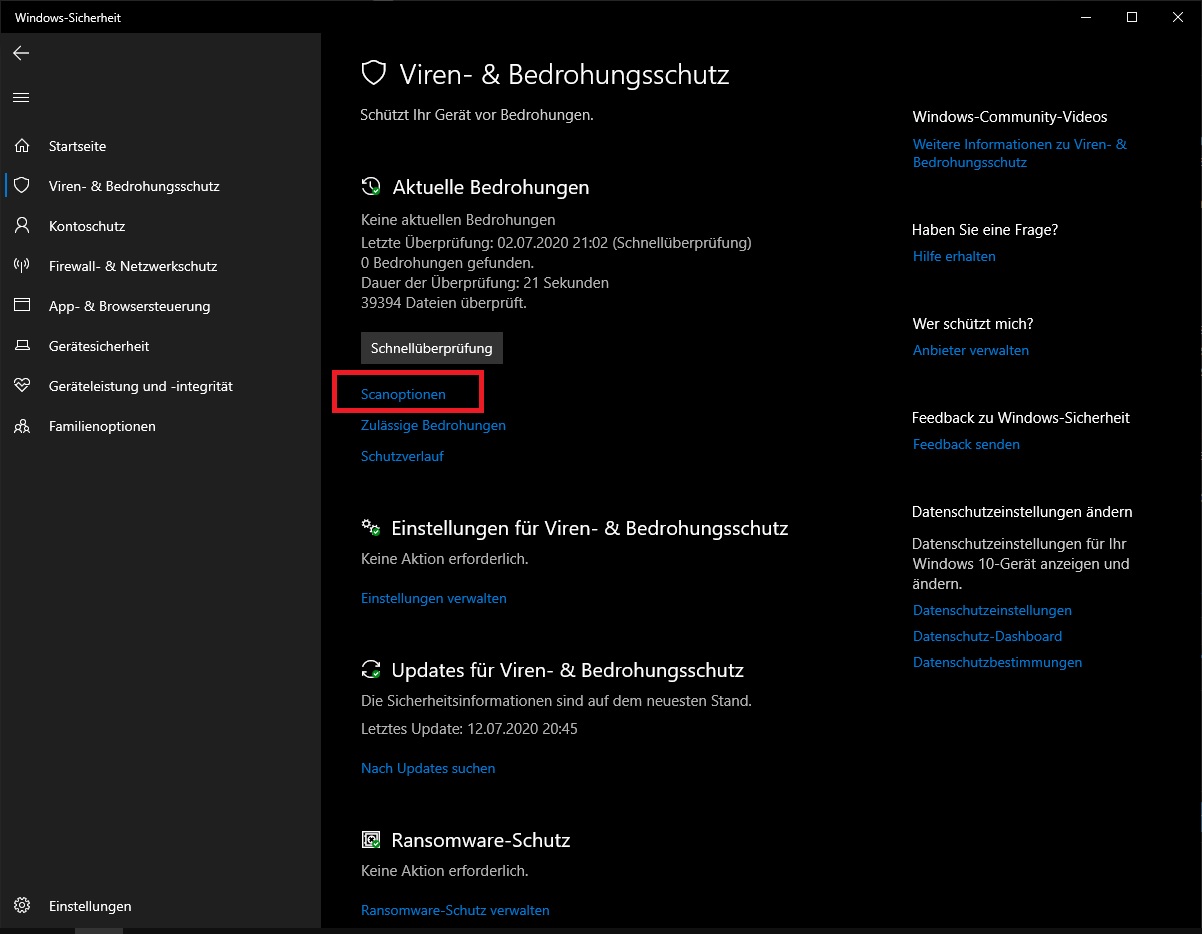Click the Geräteleistung heart icon

coord(22,386)
